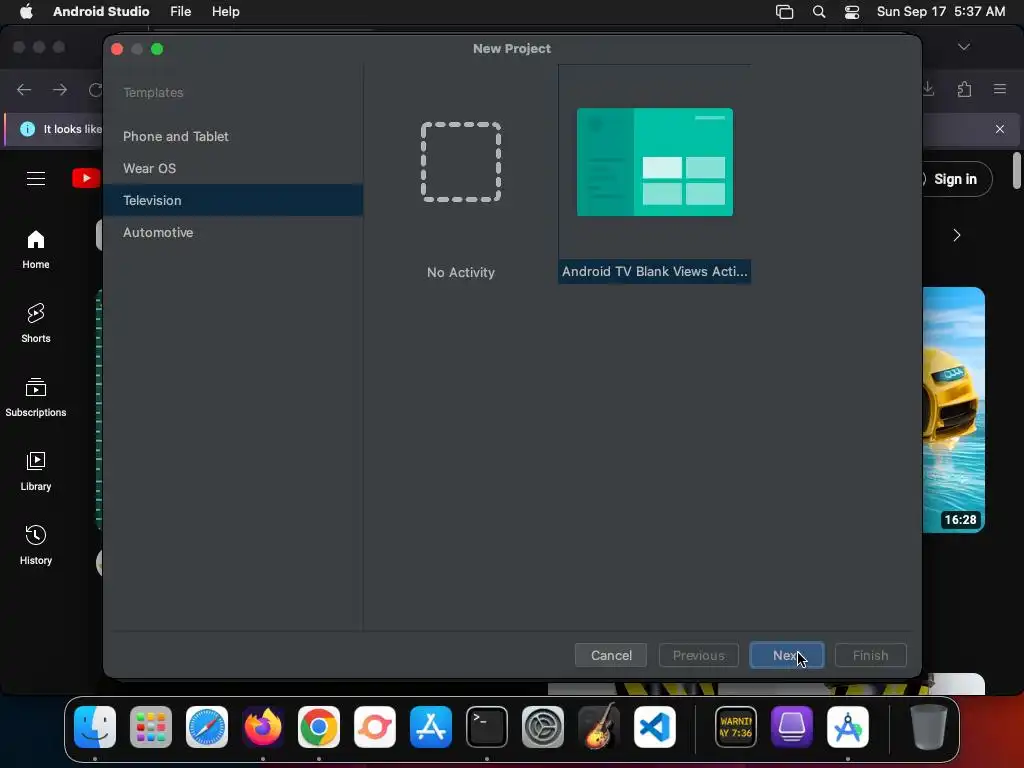The image size is (1024, 768).
Task: Toggle the YouTube hamburger guide menu
Action: pos(36,178)
